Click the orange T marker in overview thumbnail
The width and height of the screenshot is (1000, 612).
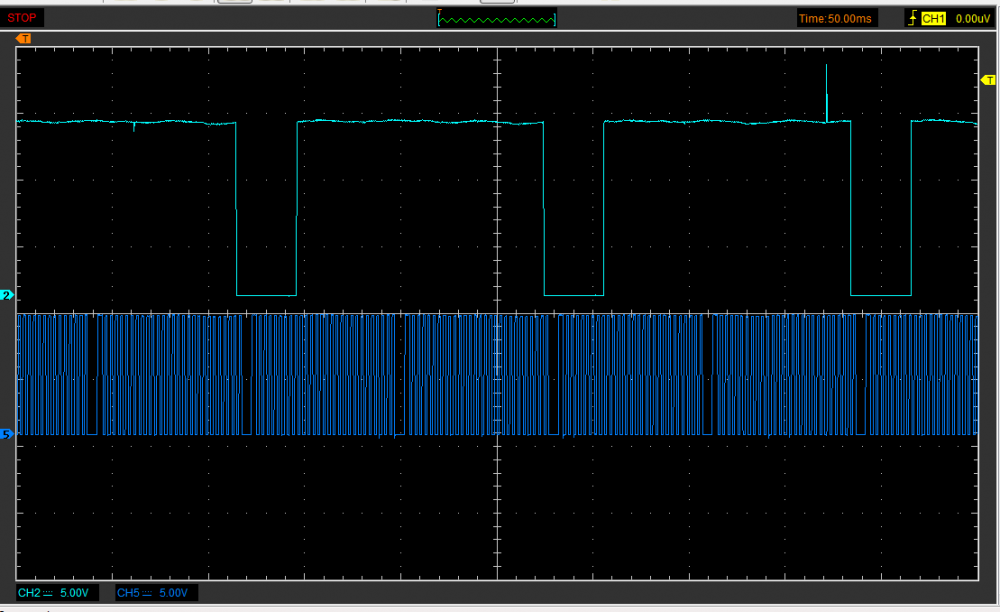pos(440,12)
